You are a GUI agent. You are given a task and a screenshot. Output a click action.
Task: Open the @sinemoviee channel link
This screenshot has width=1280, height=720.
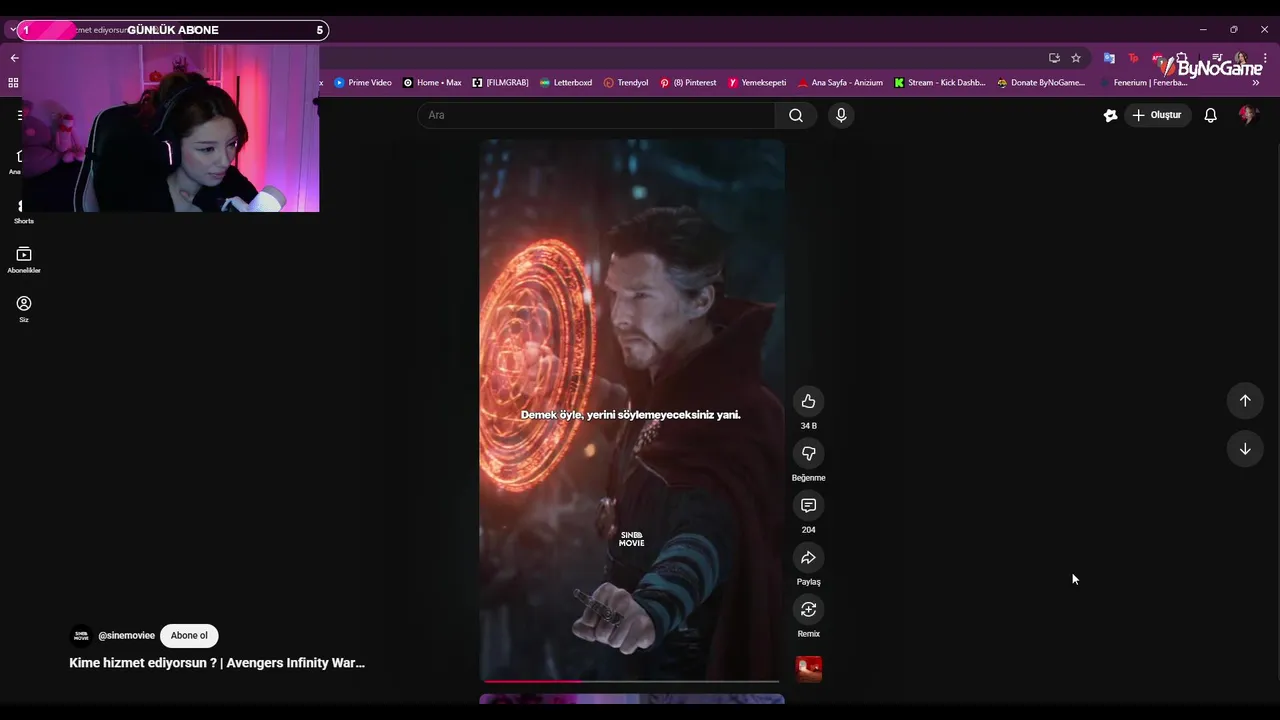(x=126, y=636)
